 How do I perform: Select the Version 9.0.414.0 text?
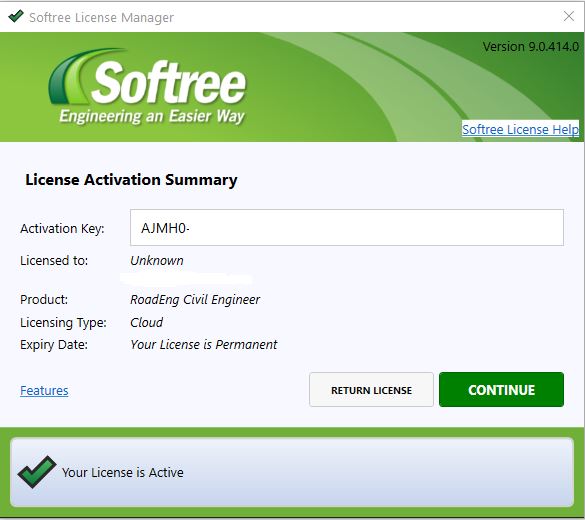[x=531, y=47]
